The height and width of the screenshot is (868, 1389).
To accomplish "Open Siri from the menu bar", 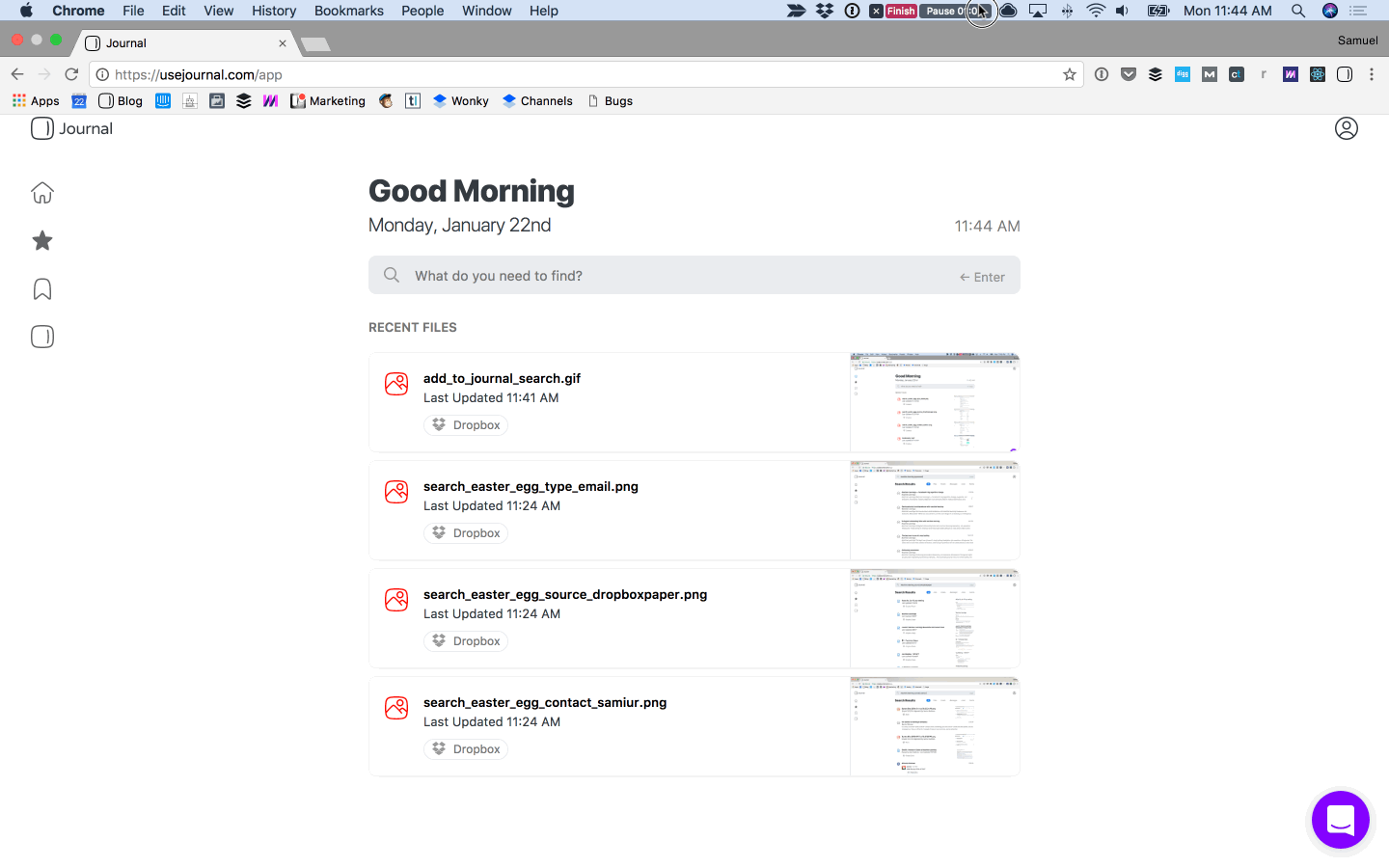I will [1330, 11].
